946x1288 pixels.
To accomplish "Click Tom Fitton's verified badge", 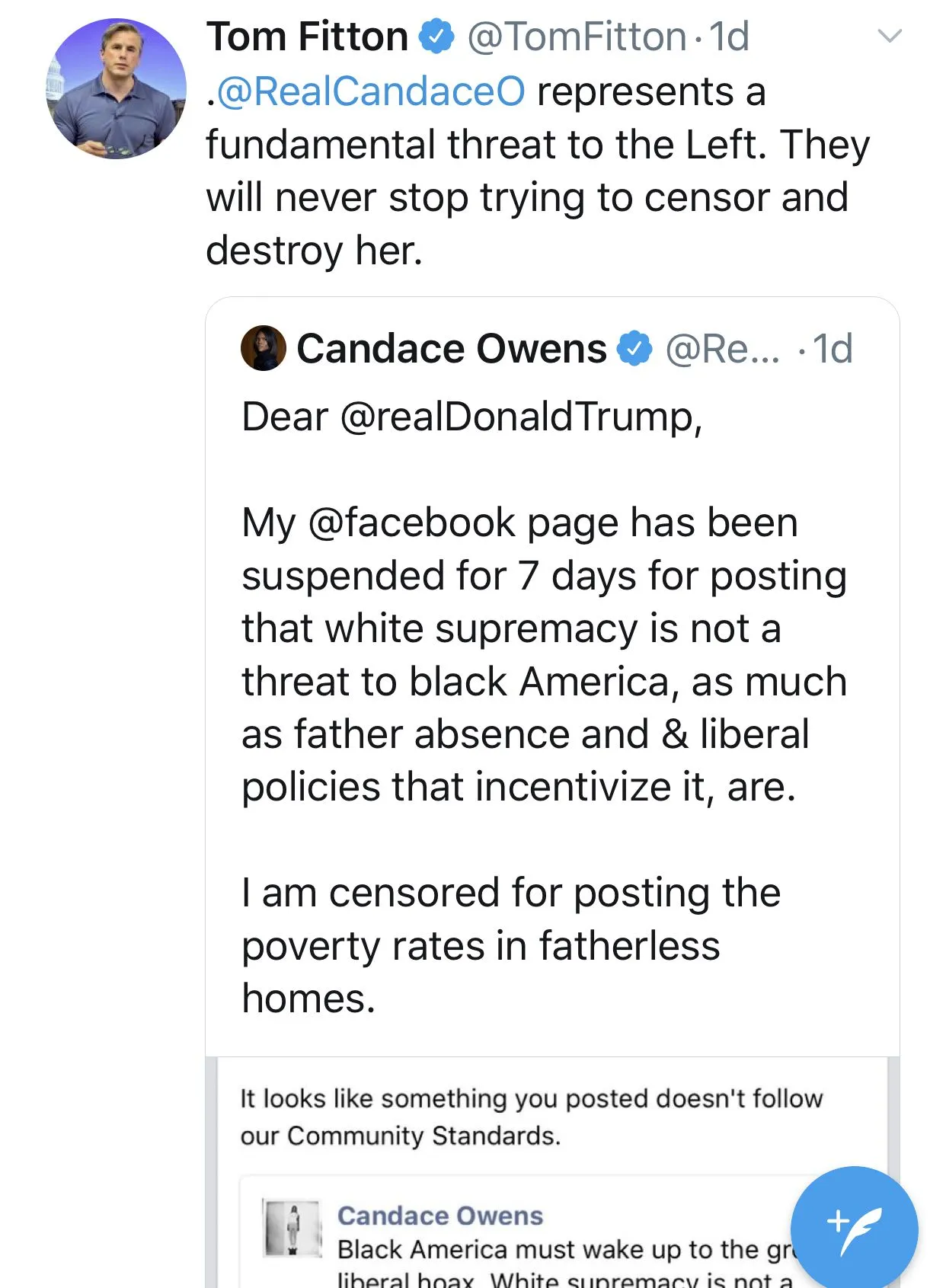I will (x=437, y=37).
